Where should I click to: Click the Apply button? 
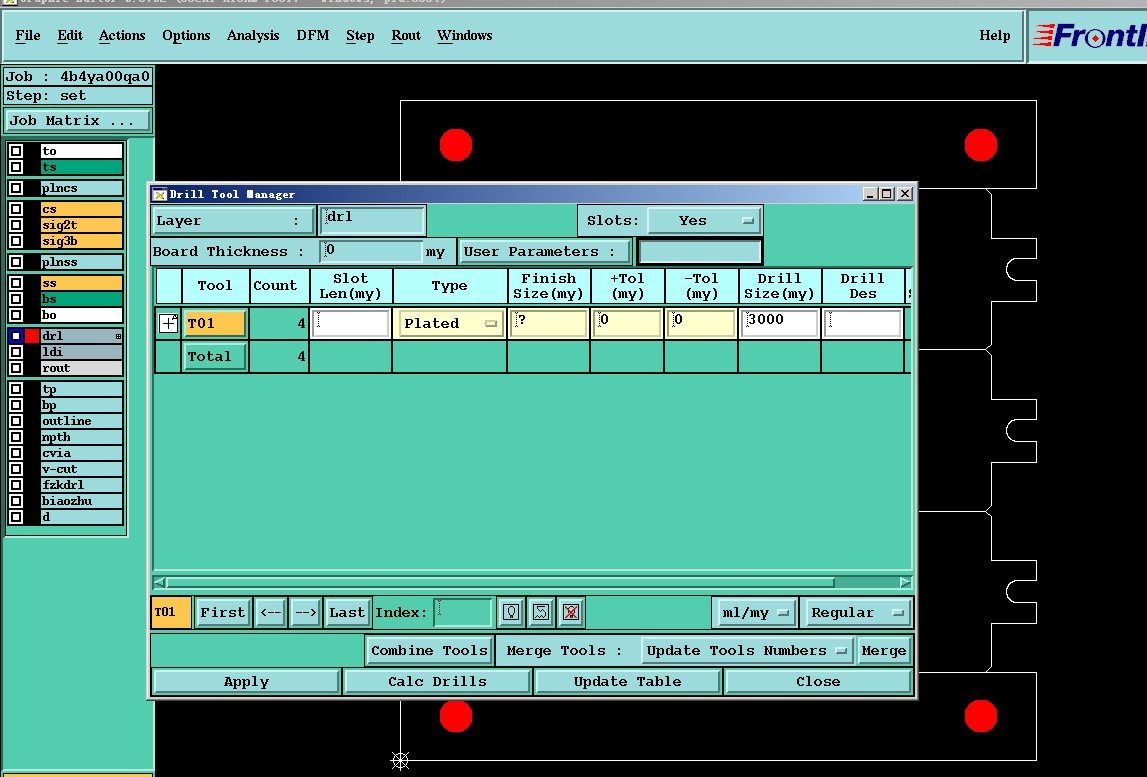pyautogui.click(x=247, y=681)
